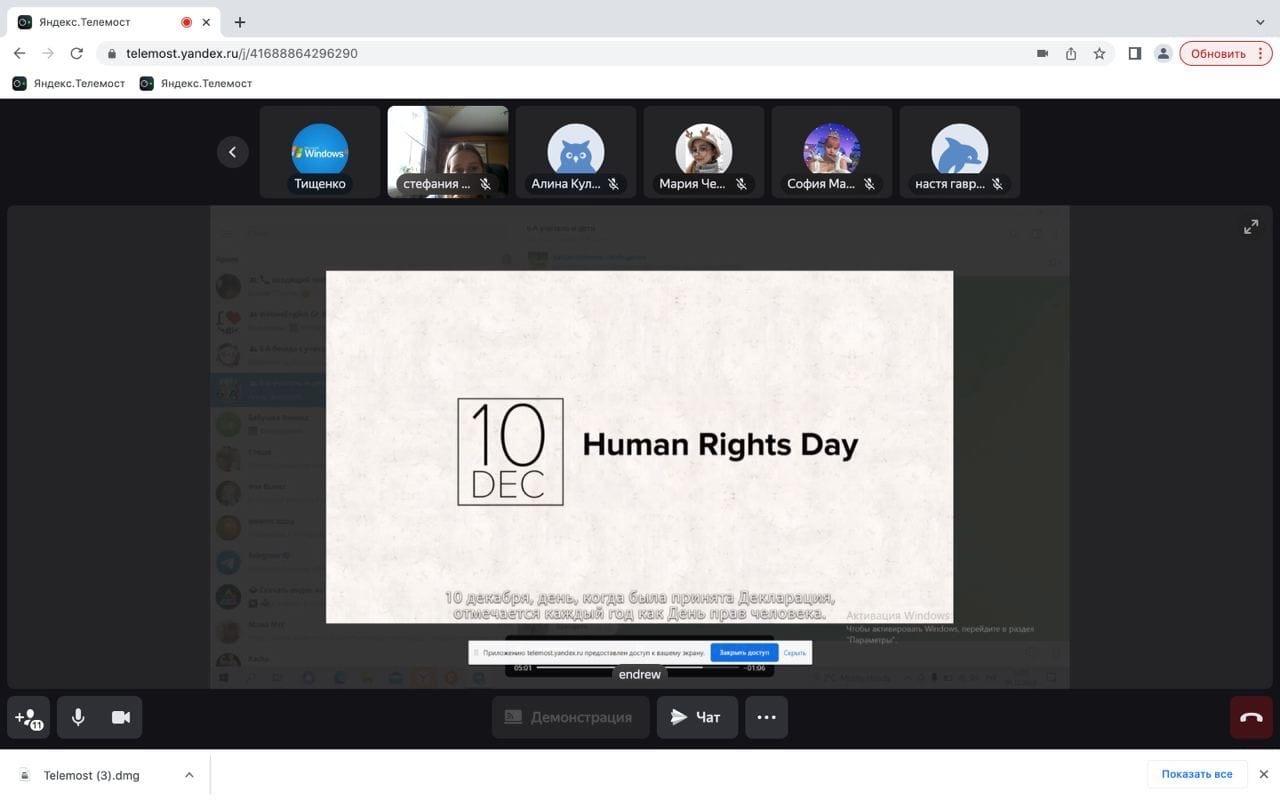Click the red hang up call button
The image size is (1280, 800).
click(x=1251, y=717)
